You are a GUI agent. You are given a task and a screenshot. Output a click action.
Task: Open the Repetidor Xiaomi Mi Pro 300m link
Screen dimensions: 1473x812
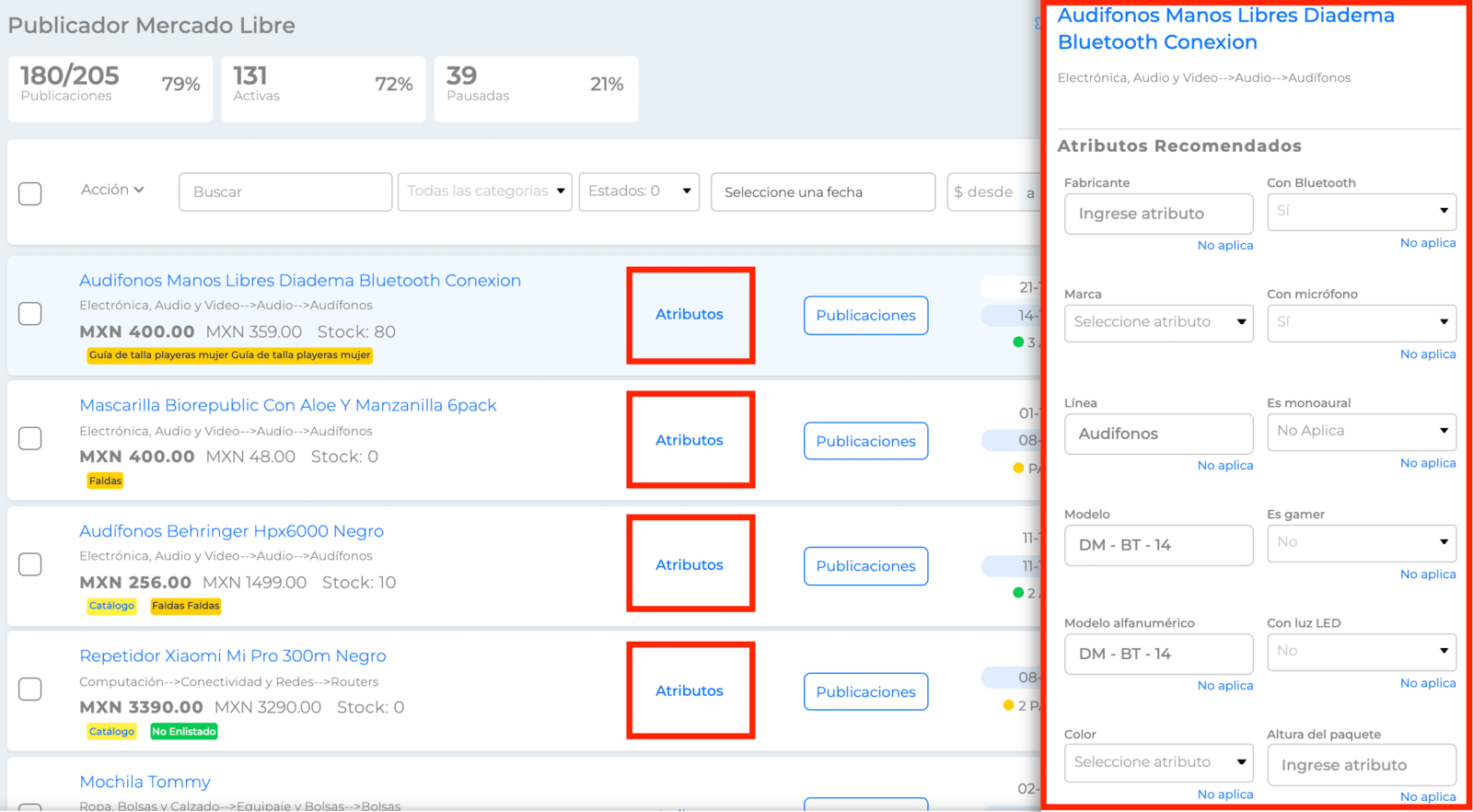click(232, 656)
